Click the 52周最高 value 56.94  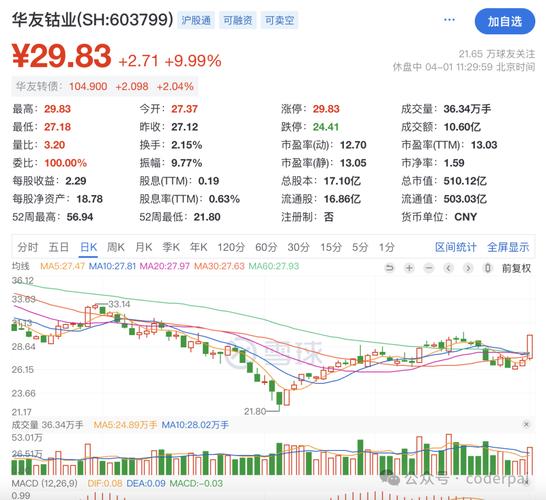(x=80, y=217)
